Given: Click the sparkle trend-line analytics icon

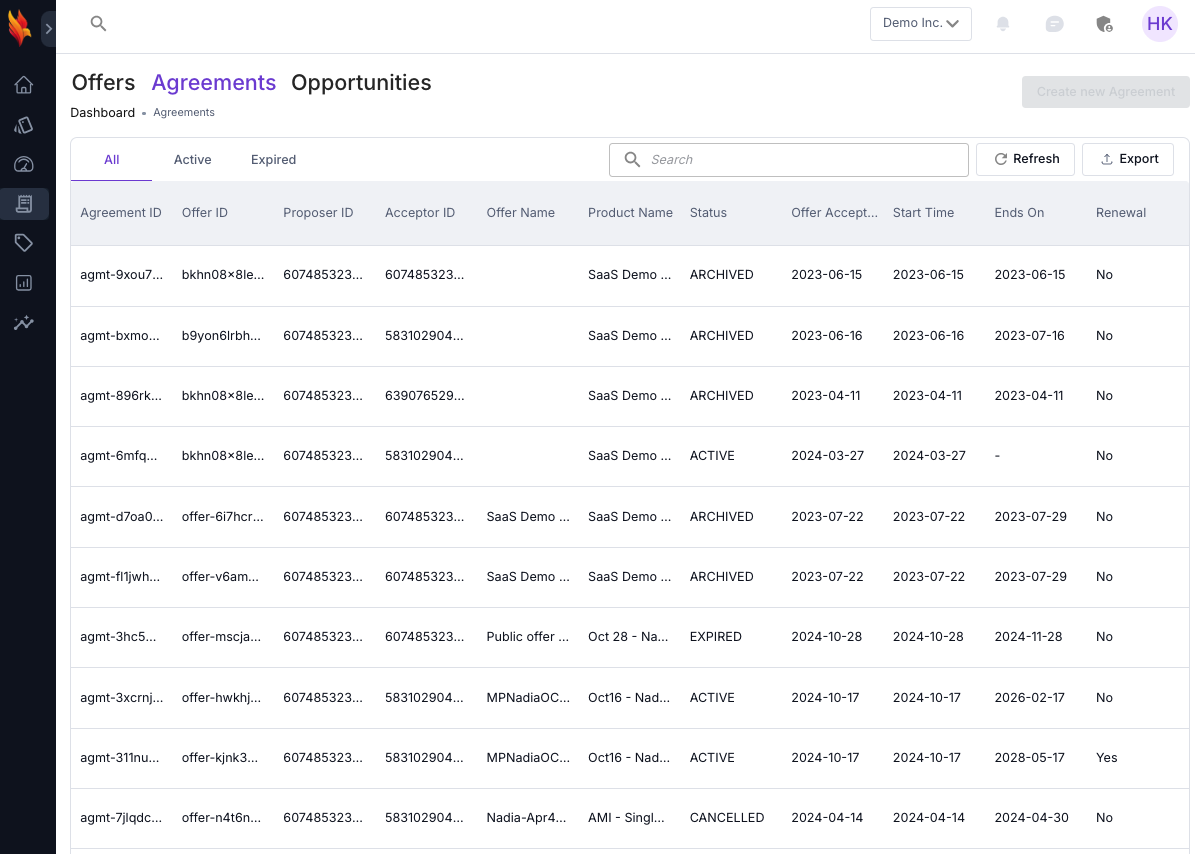Looking at the screenshot, I should click(24, 323).
